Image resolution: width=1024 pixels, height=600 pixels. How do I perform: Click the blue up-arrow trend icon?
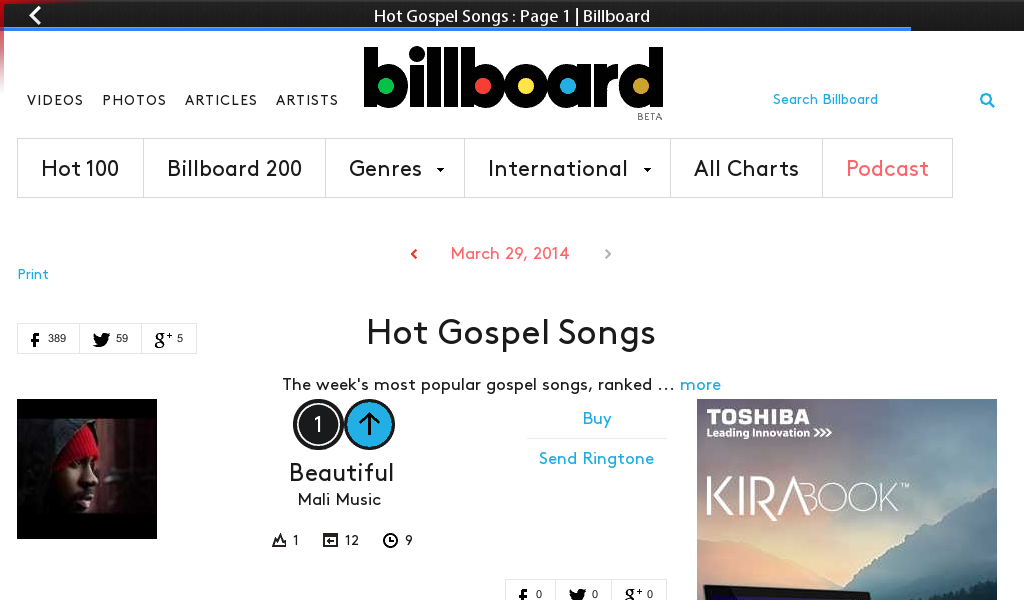369,424
